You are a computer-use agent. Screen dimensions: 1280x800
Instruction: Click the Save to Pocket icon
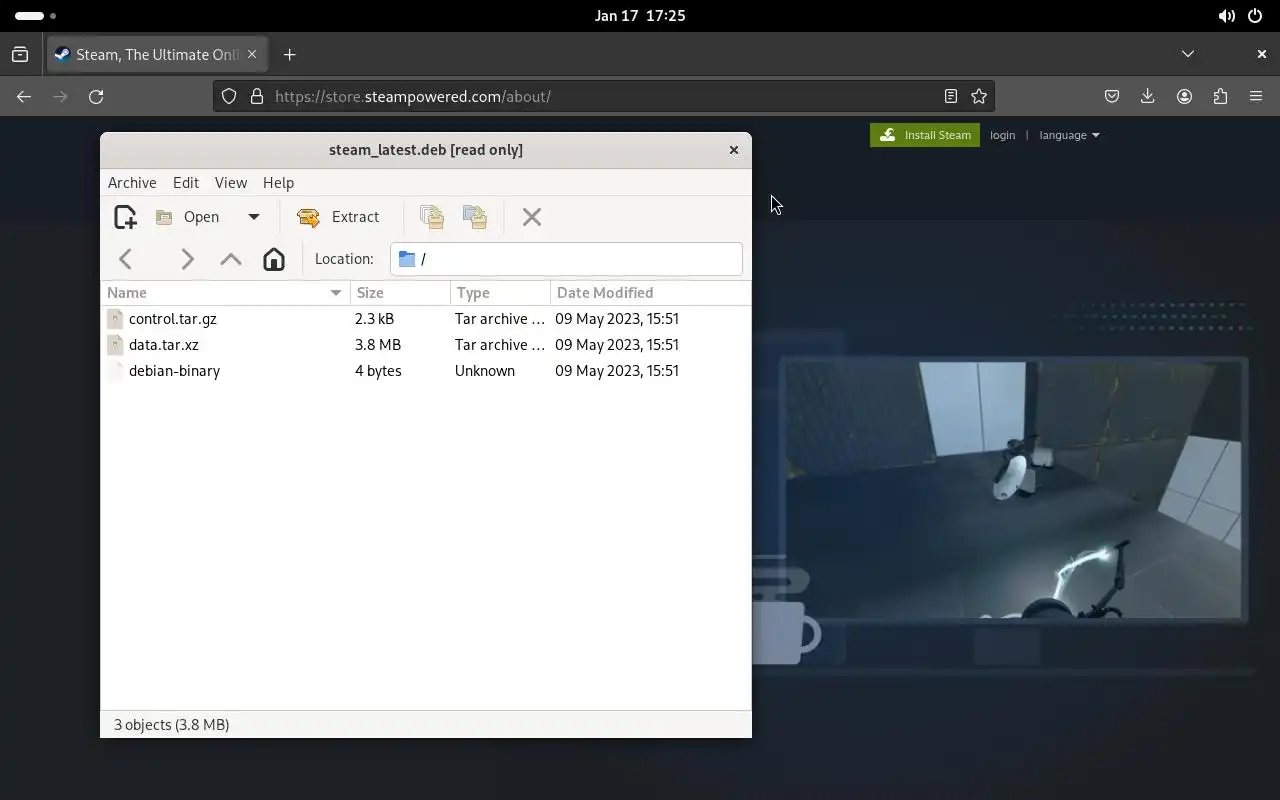1112,97
